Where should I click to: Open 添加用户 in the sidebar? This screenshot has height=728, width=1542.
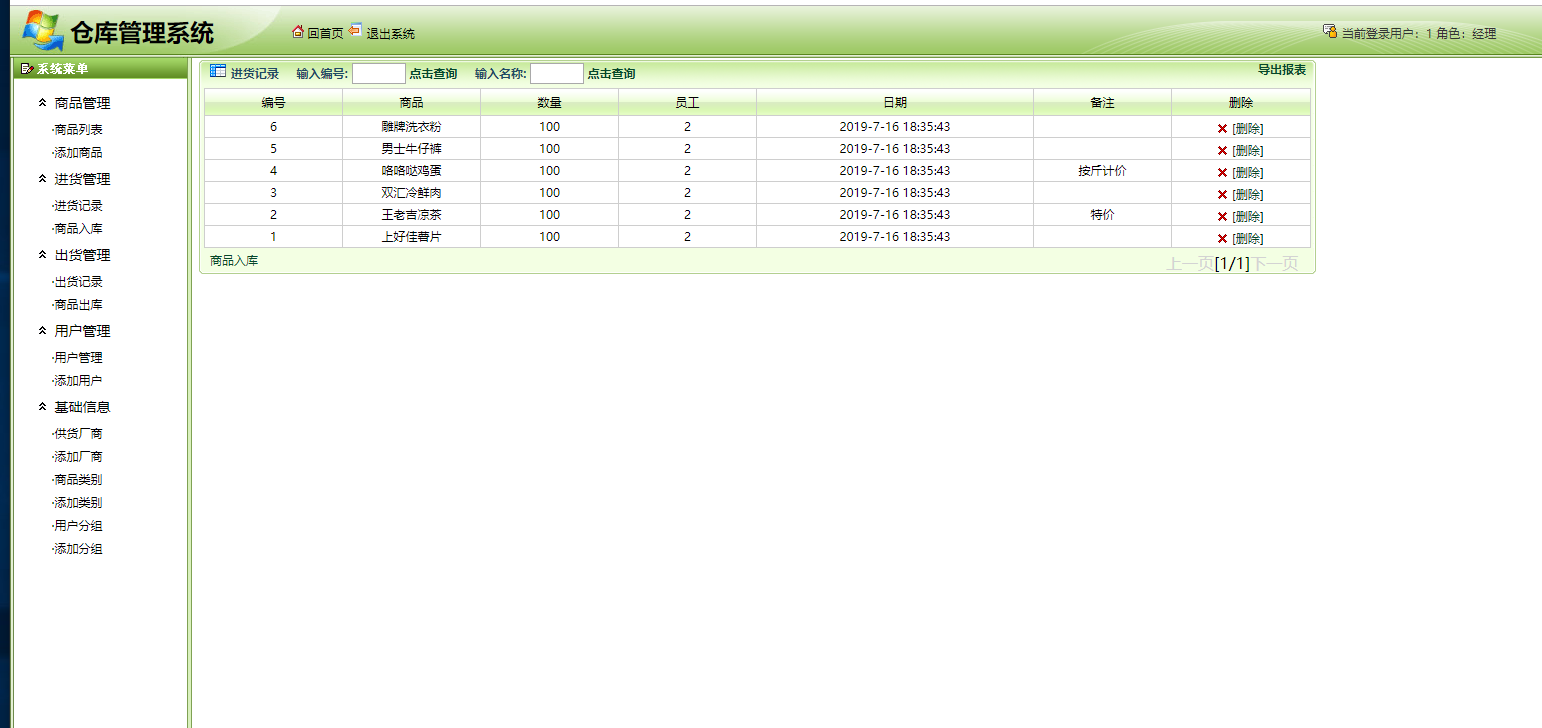(78, 381)
